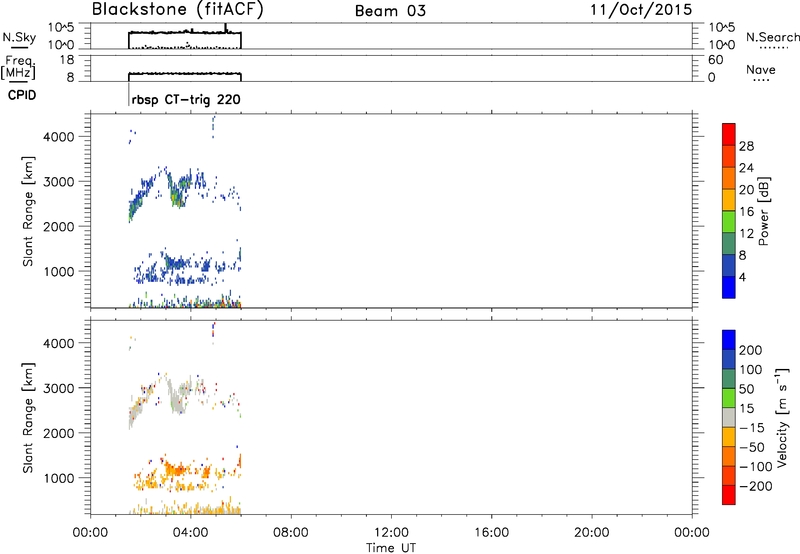Image resolution: width=800 pixels, height=554 pixels.
Task: Click '28' on the power colorbar scale
Action: coord(746,146)
